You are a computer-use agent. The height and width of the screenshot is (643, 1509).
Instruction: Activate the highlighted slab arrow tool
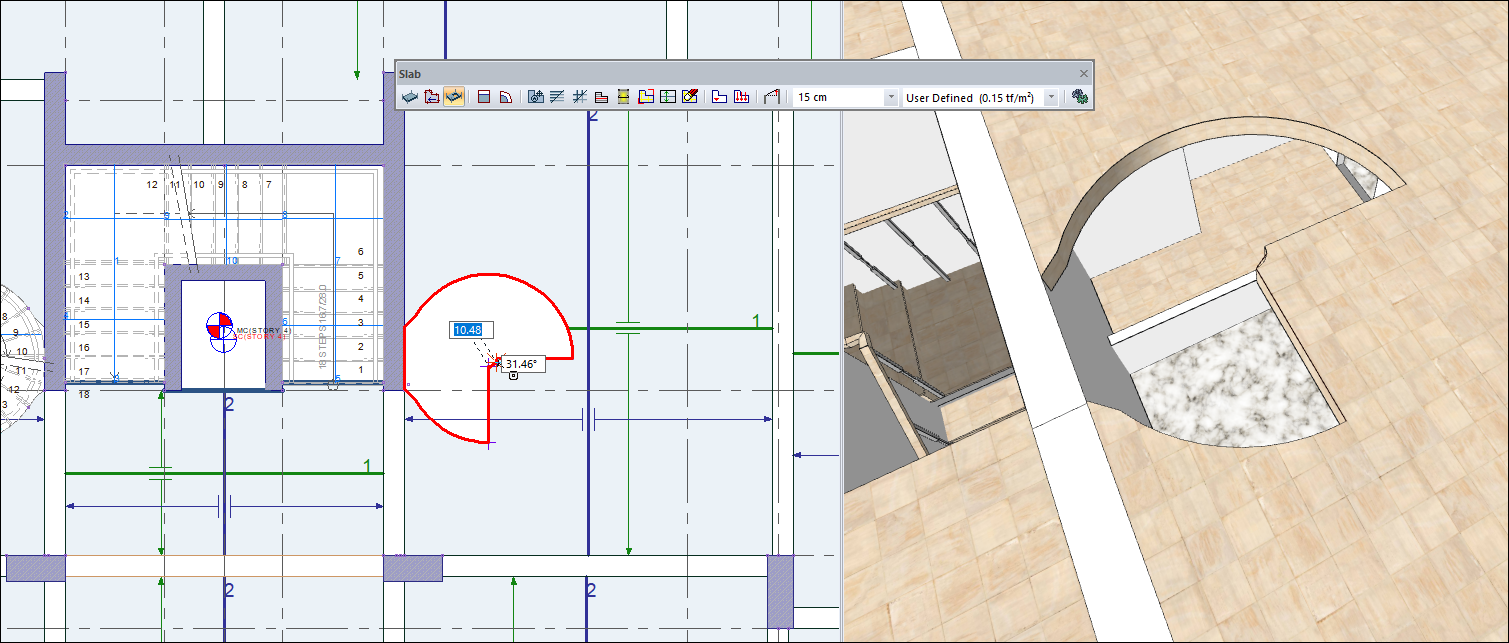coord(453,97)
